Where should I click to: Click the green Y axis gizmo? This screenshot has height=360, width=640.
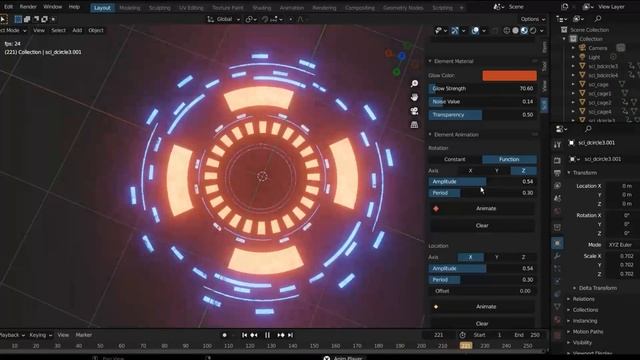[396, 72]
